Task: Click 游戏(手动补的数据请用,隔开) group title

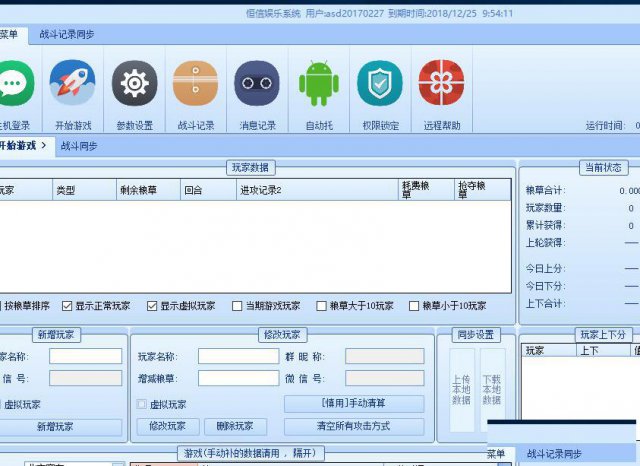Action: (x=250, y=453)
